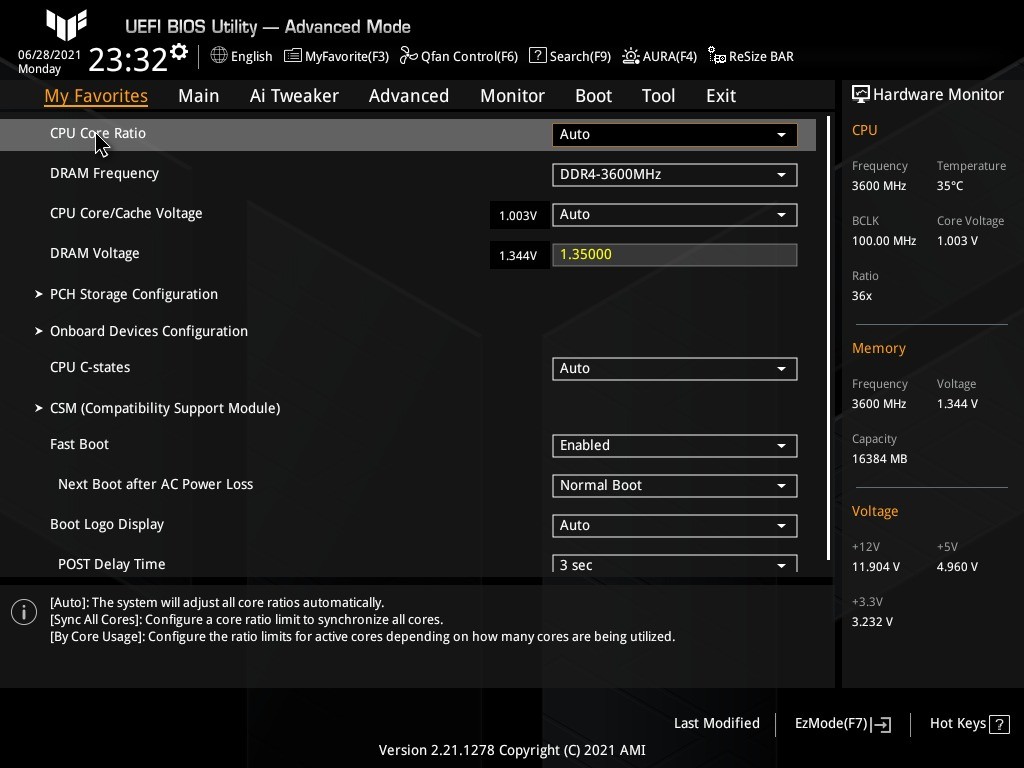Switch to the Boot tab
This screenshot has width=1024, height=768.
coord(593,96)
